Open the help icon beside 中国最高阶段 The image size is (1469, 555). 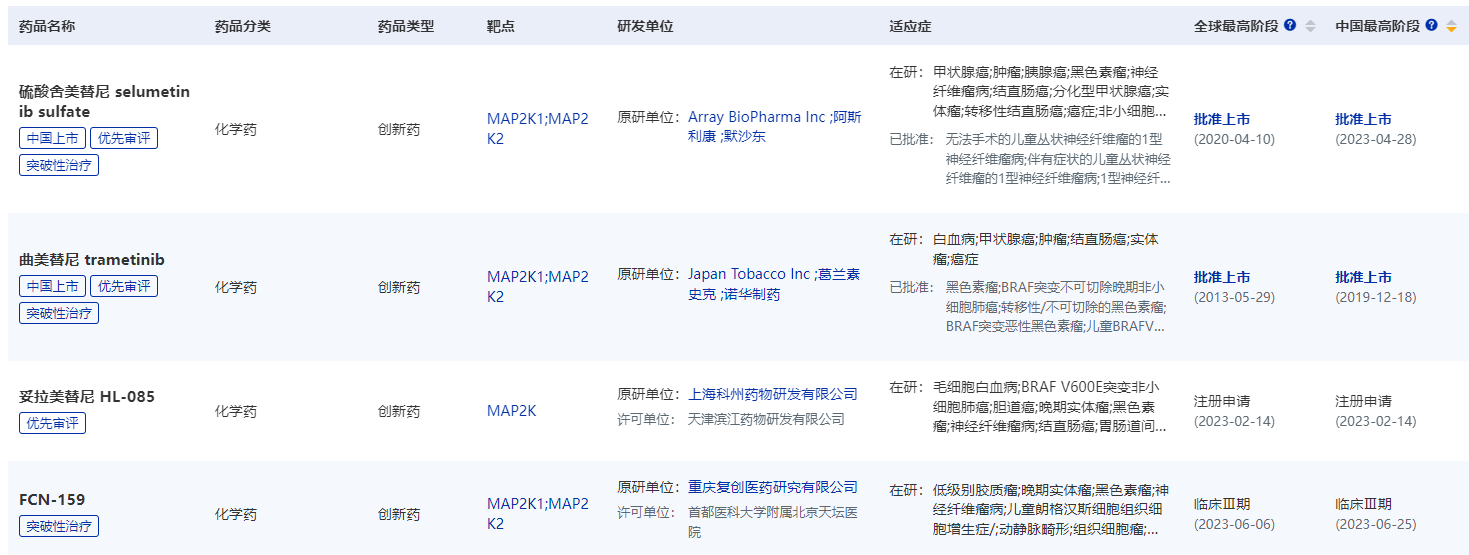[x=1431, y=25]
